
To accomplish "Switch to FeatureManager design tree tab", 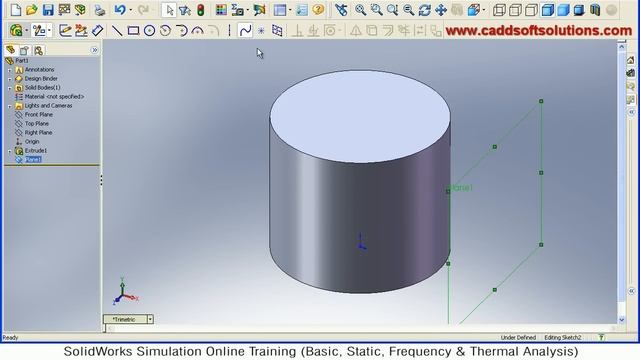I will (x=11, y=50).
